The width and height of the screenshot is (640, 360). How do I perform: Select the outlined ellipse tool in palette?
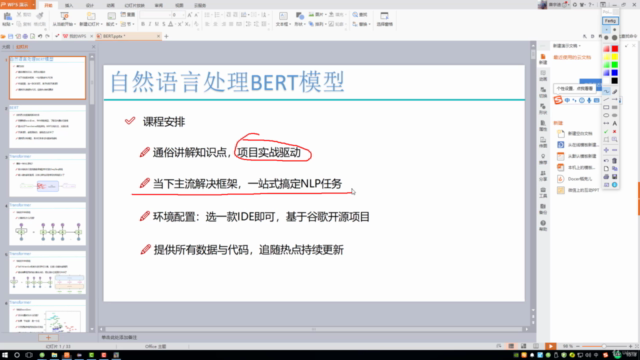tap(606, 116)
